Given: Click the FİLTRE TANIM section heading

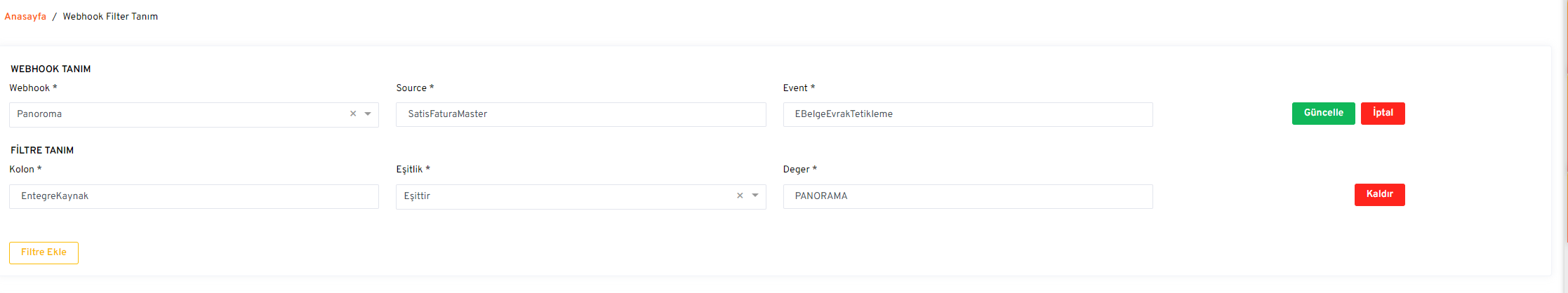Looking at the screenshot, I should tap(42, 151).
